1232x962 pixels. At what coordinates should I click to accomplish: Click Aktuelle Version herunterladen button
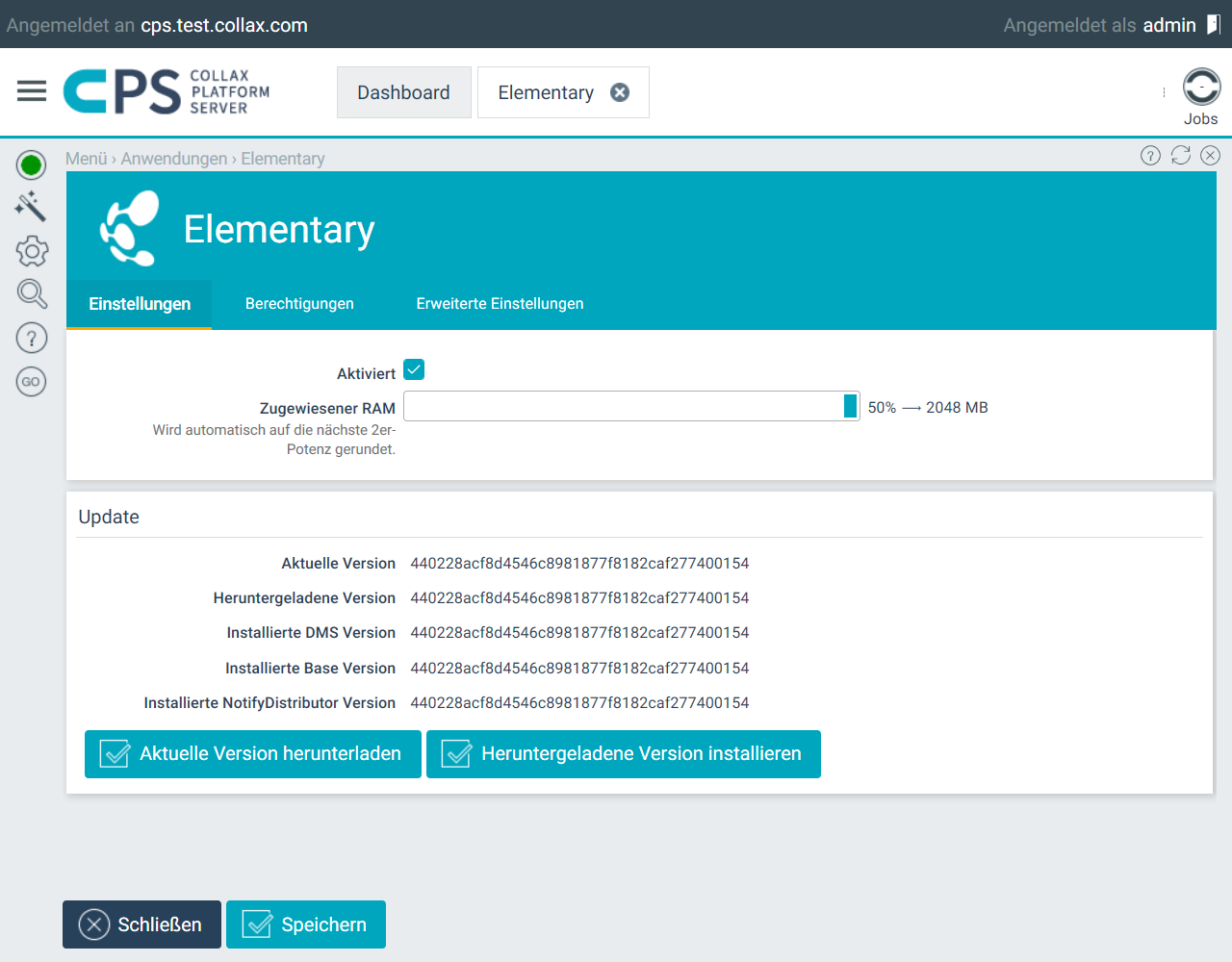click(x=253, y=754)
